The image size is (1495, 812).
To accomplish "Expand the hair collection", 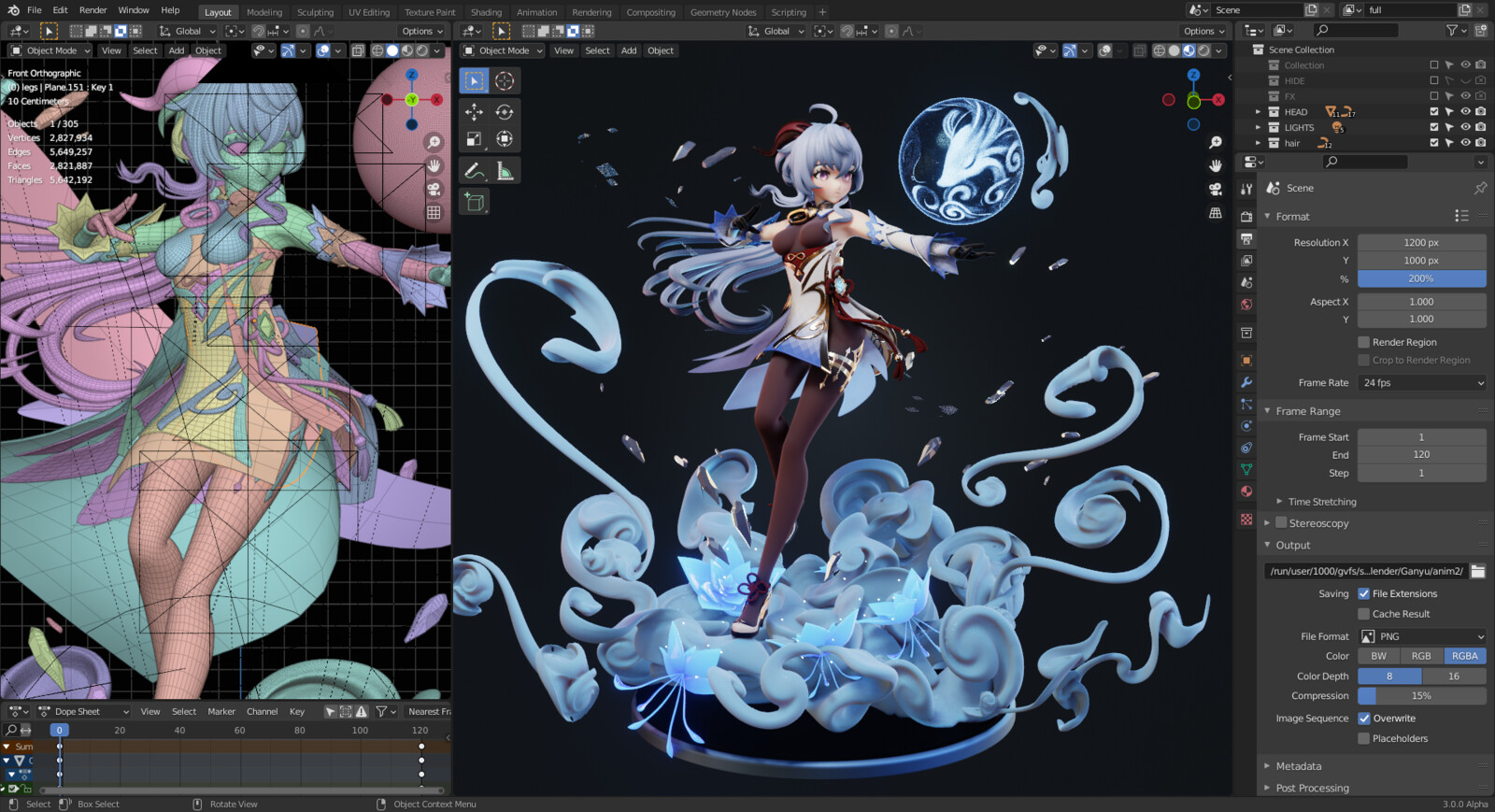I will (1258, 143).
